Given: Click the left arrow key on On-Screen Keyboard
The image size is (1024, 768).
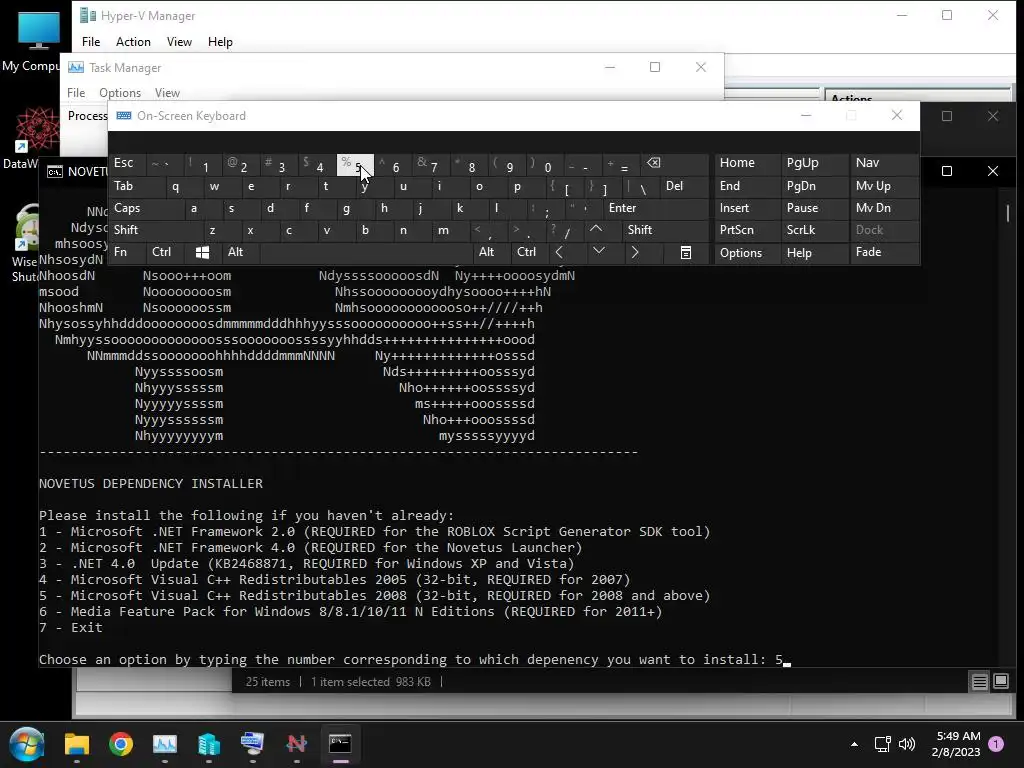Looking at the screenshot, I should (x=560, y=252).
